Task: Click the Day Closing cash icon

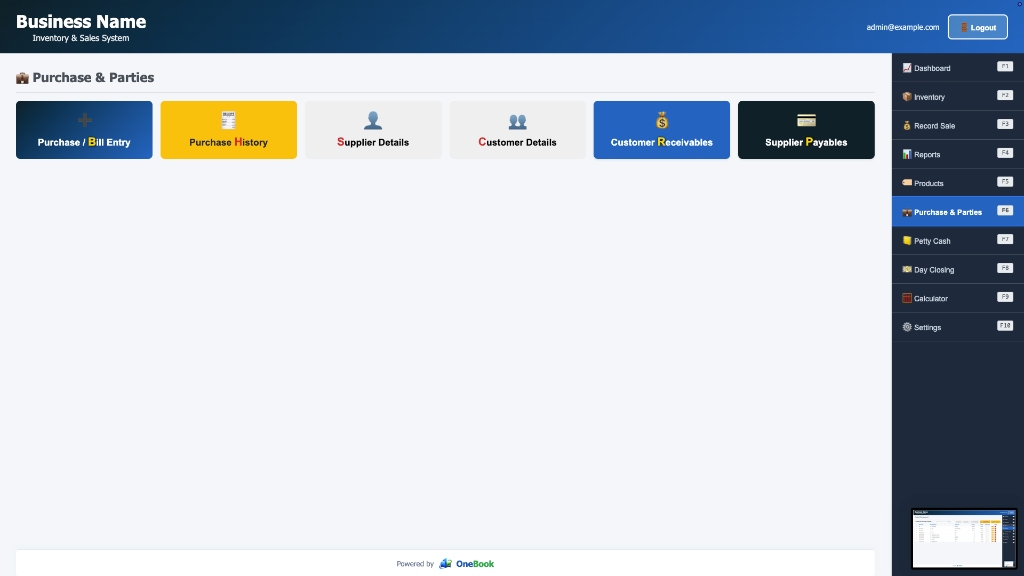Action: pyautogui.click(x=906, y=269)
